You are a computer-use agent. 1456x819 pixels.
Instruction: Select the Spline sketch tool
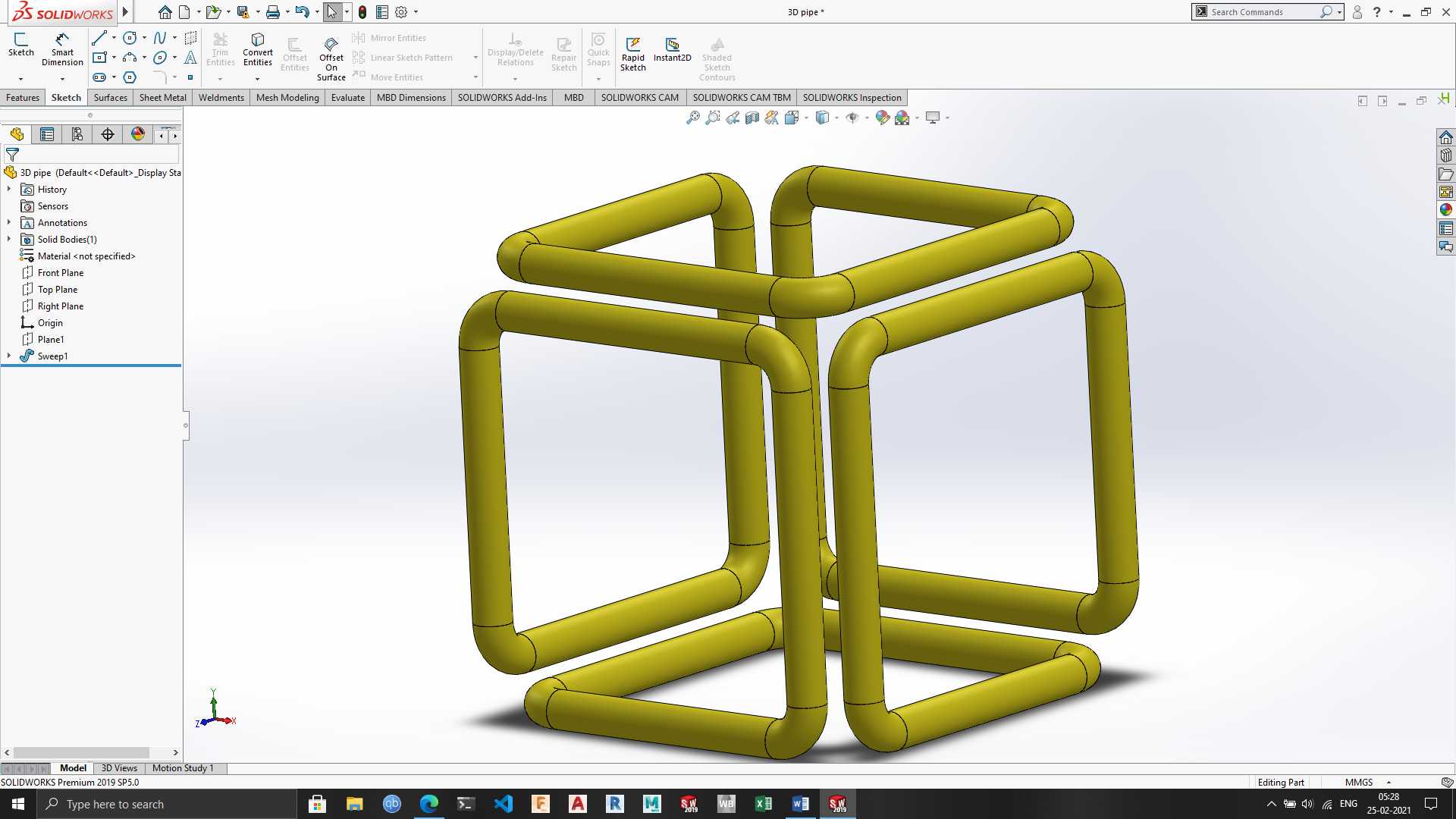[x=160, y=38]
